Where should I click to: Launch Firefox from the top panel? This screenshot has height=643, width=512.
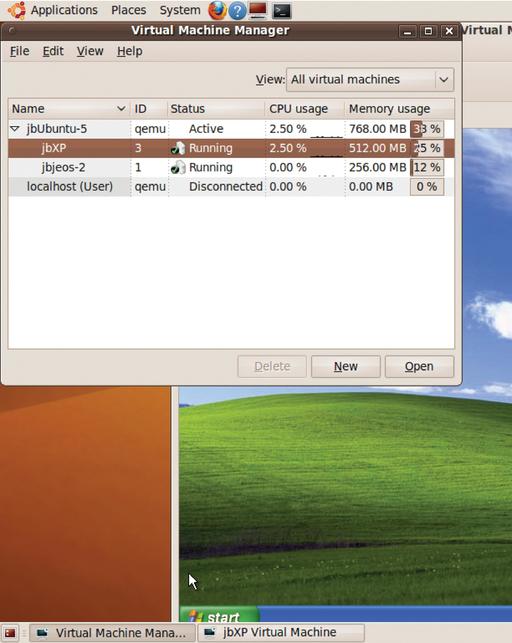pyautogui.click(x=217, y=11)
